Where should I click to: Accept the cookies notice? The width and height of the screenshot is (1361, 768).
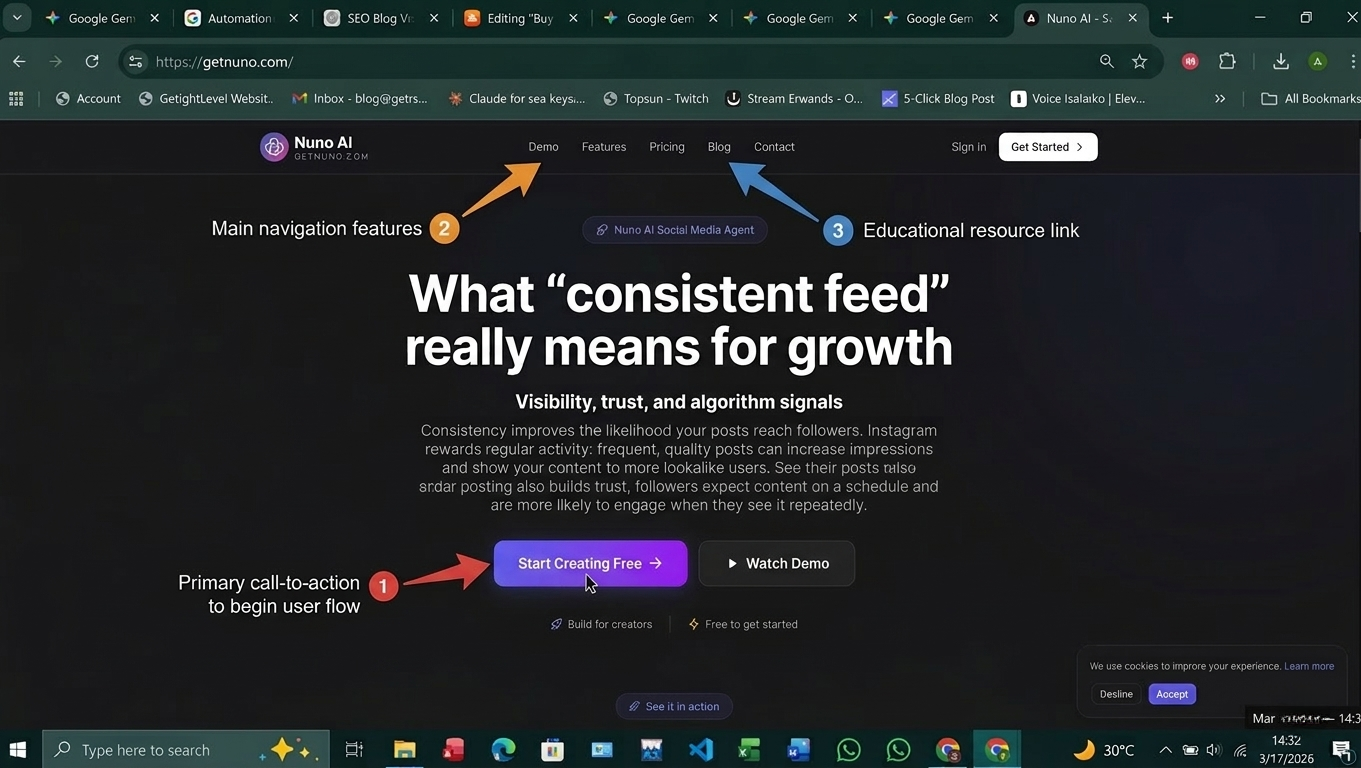pos(1172,694)
